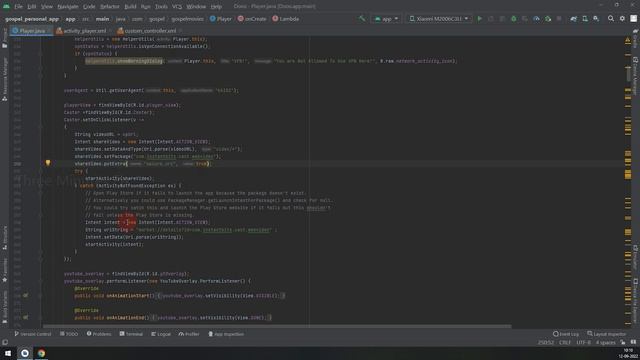
Task: Open the Refactor menu
Action: [109, 7]
